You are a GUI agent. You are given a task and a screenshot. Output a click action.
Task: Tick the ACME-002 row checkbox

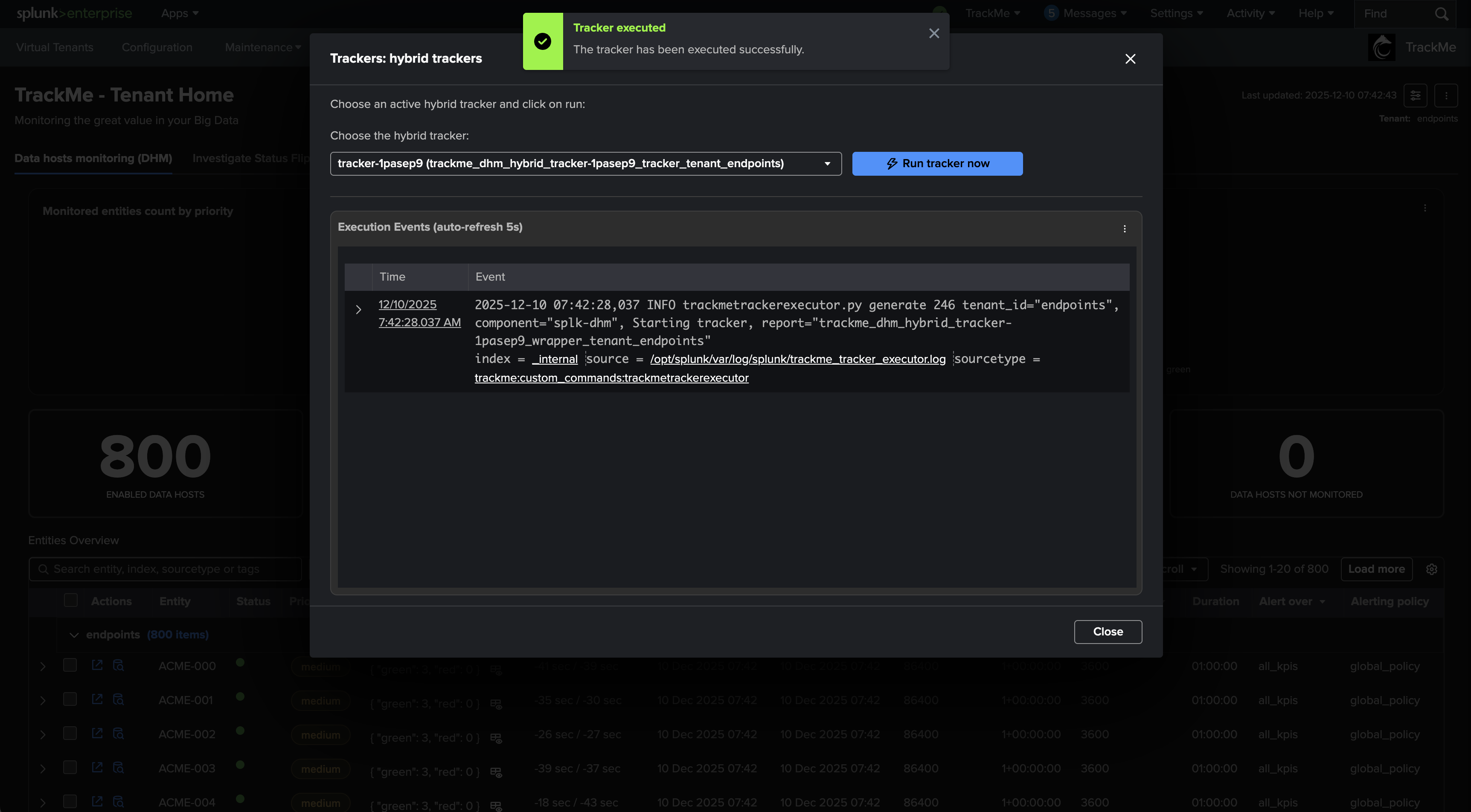70,733
